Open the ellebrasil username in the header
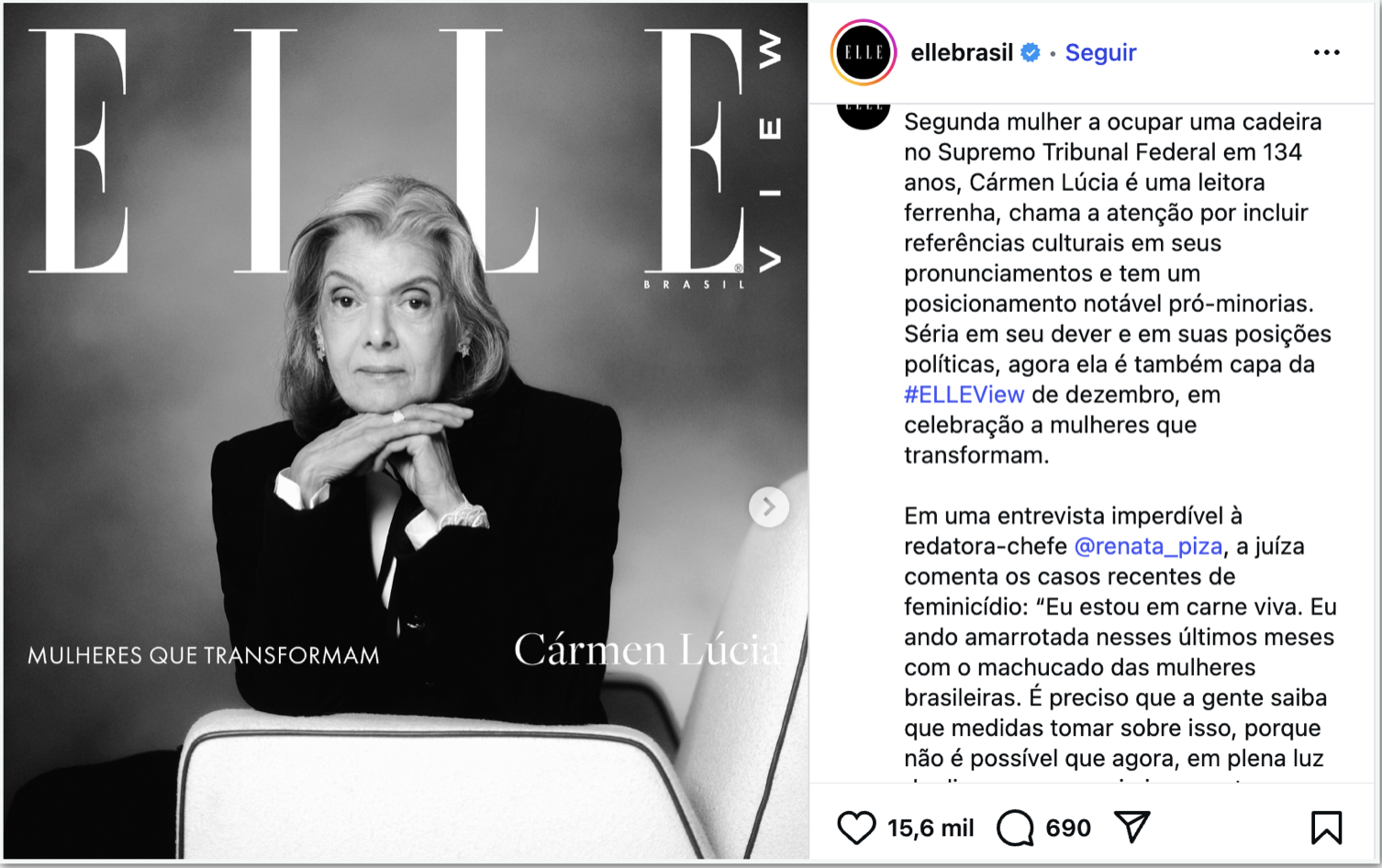The image size is (1382, 868). 962,52
